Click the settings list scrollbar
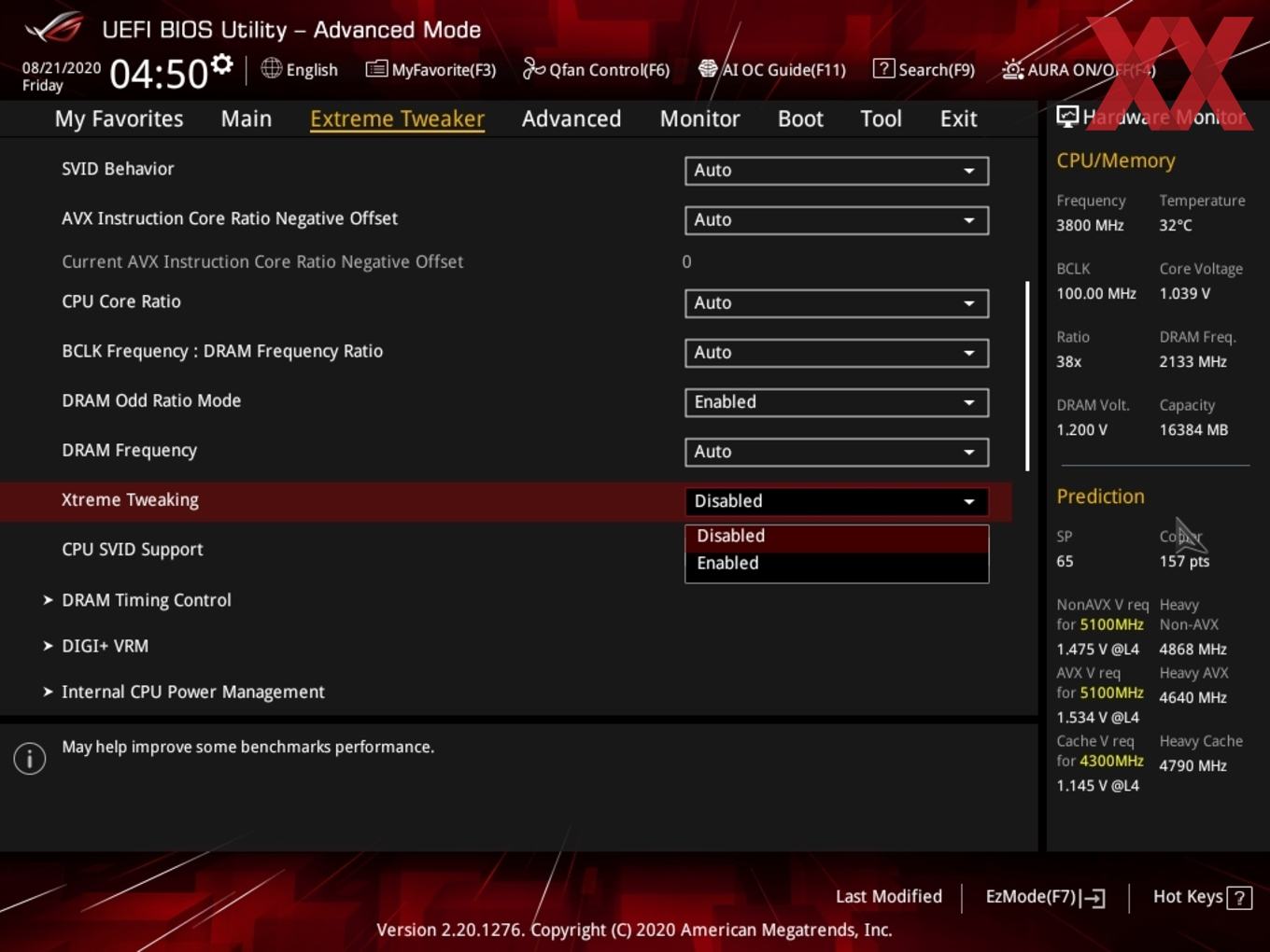This screenshot has height=952, width=1270. [1027, 376]
